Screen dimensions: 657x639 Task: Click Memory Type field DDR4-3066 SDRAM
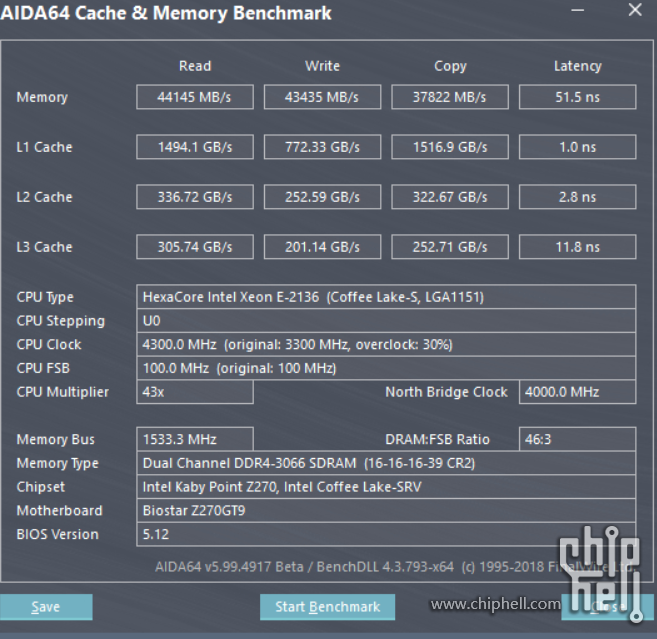tap(386, 463)
